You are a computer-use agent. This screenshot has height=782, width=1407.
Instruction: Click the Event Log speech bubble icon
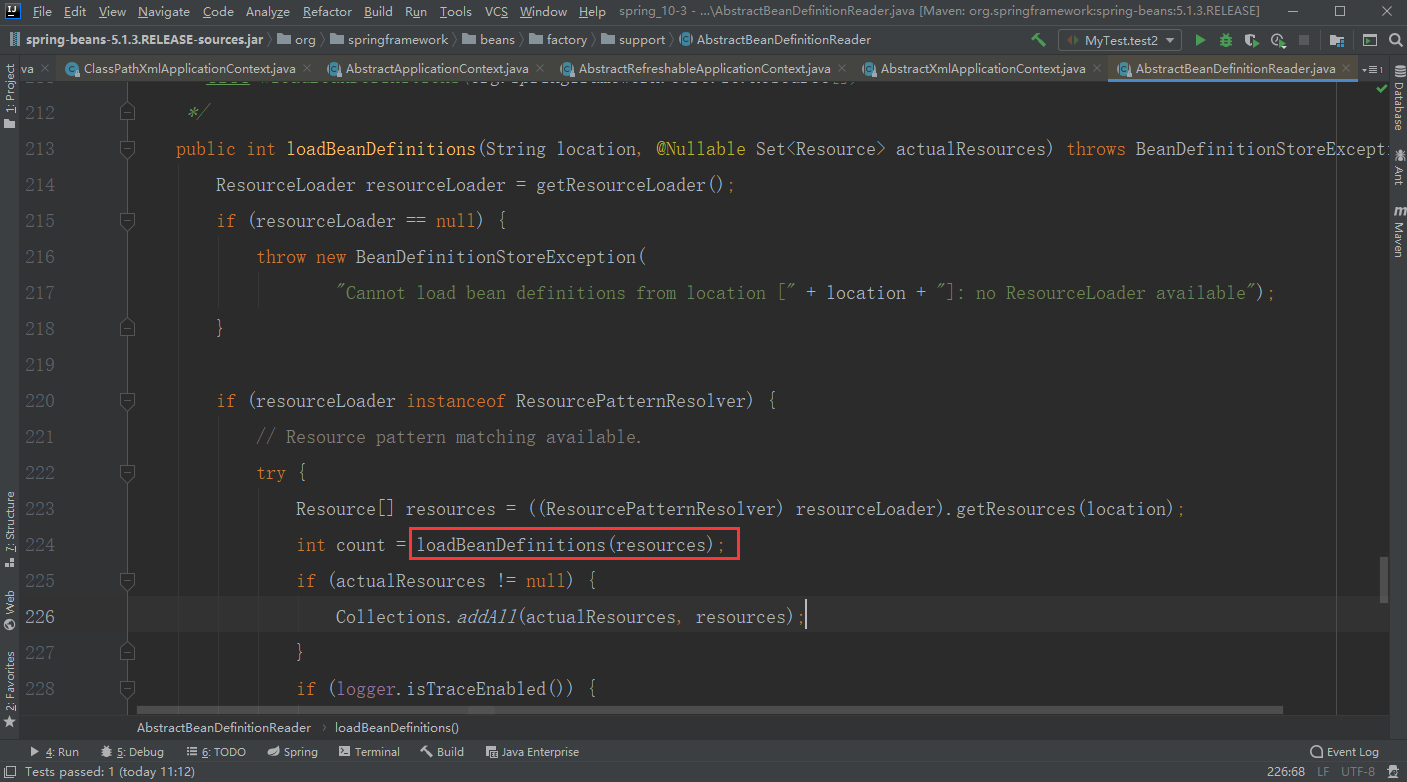click(1316, 752)
